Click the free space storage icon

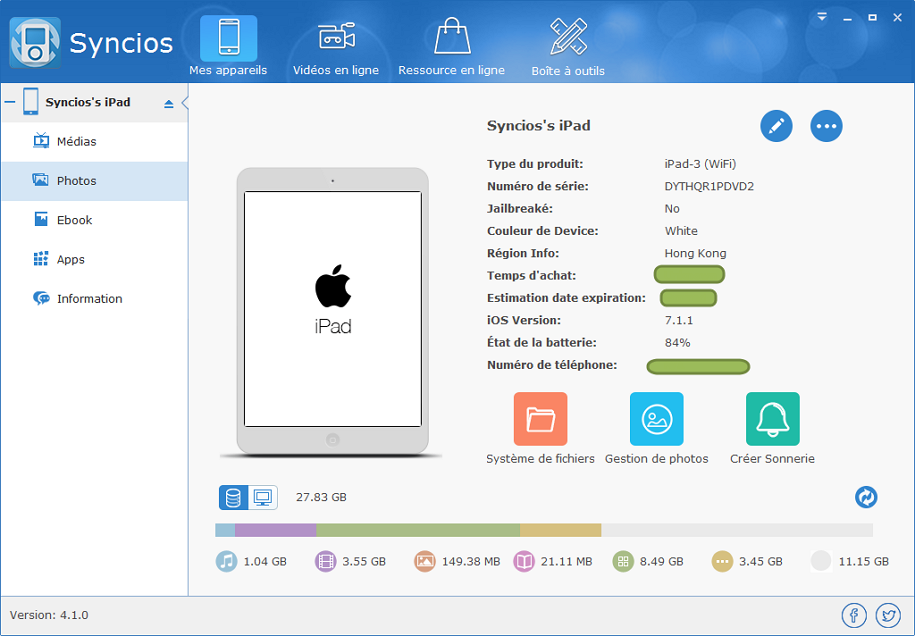(821, 561)
